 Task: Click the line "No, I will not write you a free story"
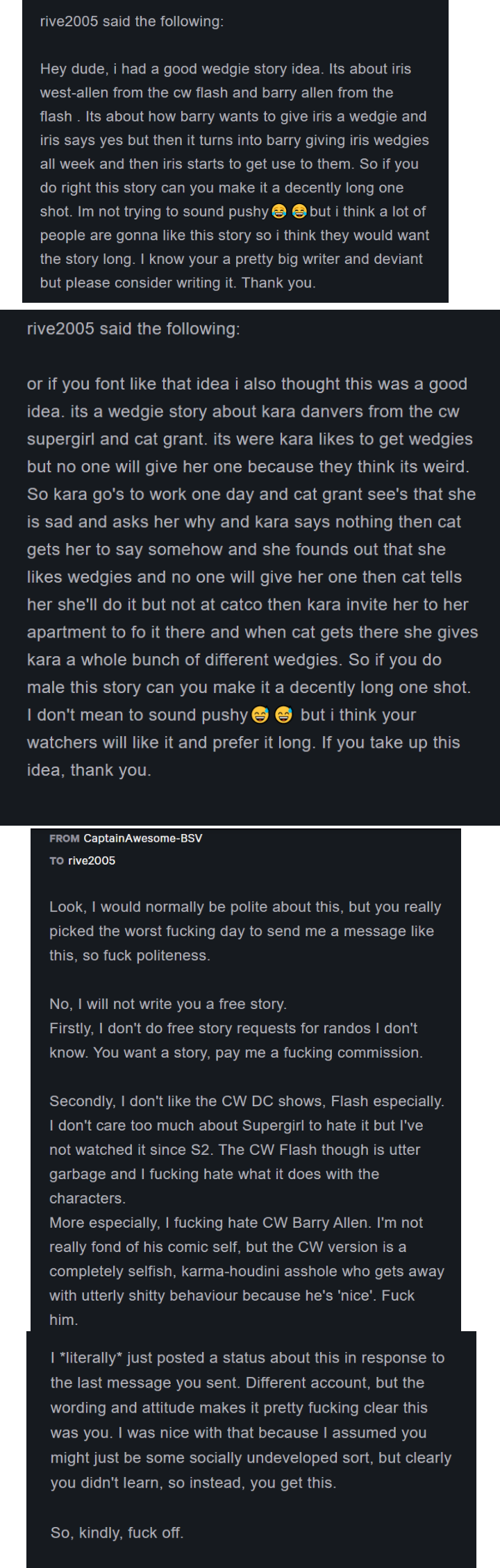168,1004
